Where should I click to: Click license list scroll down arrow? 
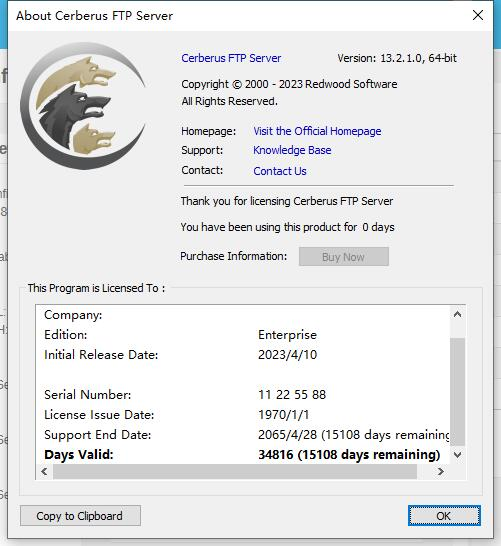(x=457, y=455)
